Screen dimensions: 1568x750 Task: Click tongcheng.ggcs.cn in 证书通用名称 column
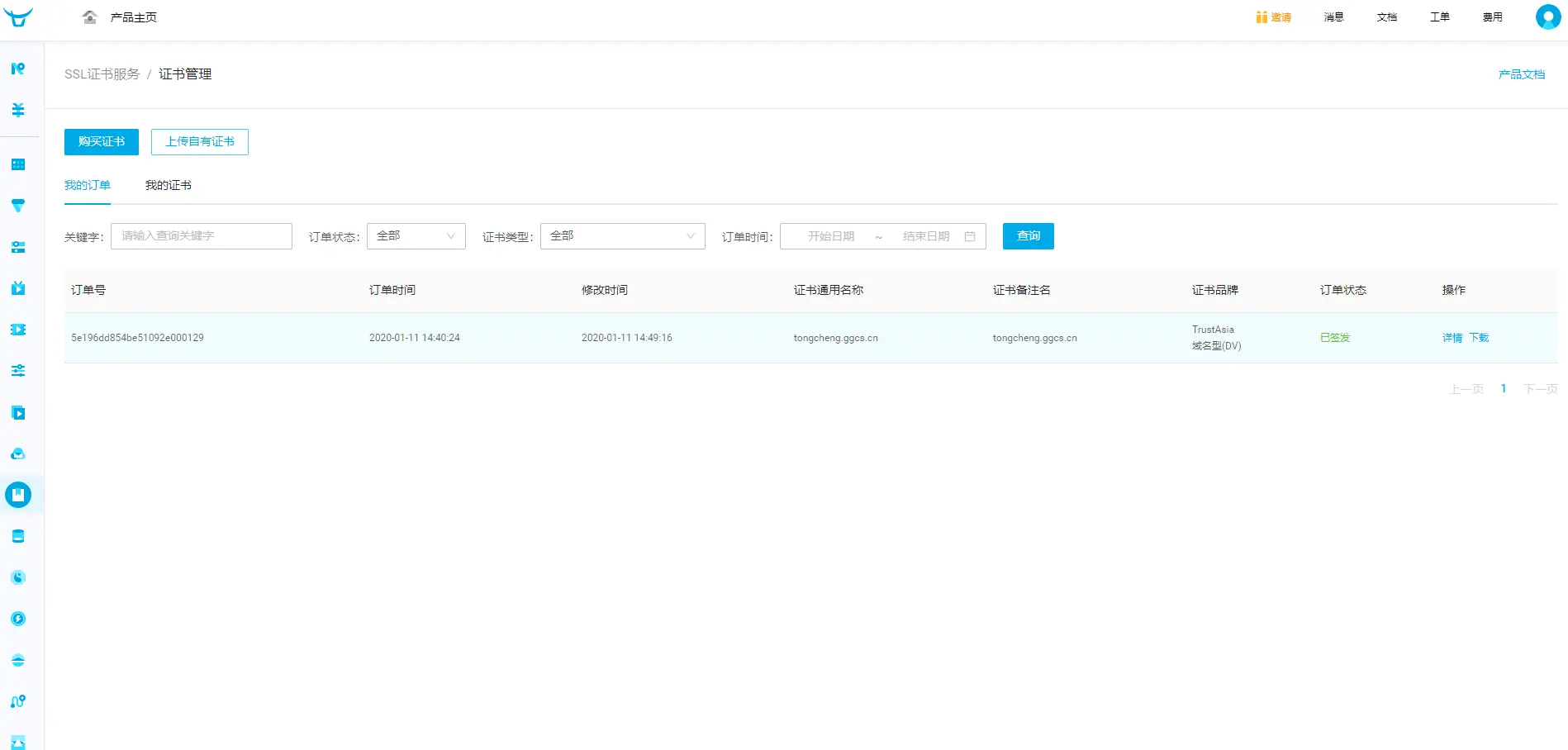pyautogui.click(x=836, y=338)
